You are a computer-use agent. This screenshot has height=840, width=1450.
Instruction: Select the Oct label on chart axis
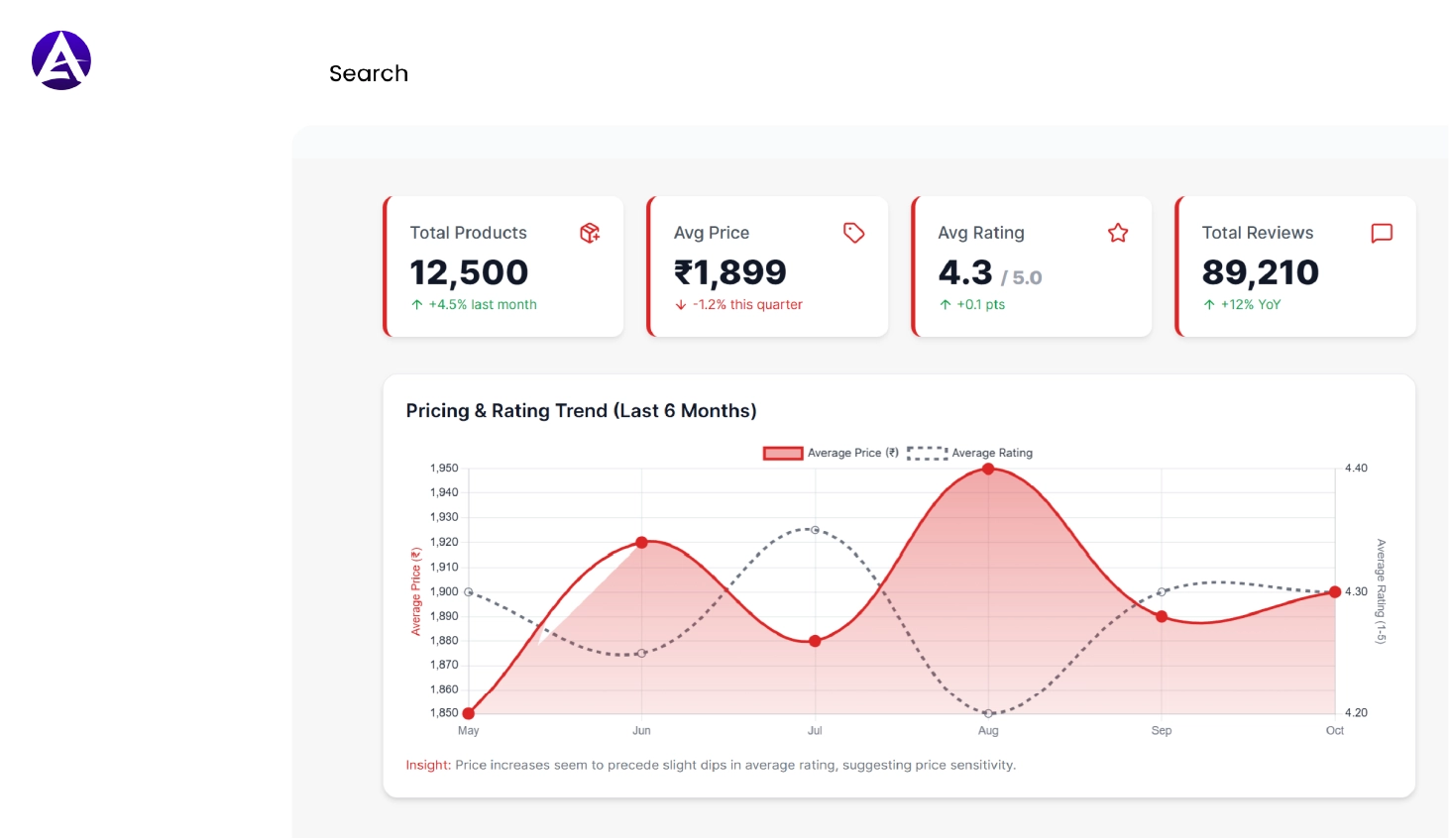1334,730
